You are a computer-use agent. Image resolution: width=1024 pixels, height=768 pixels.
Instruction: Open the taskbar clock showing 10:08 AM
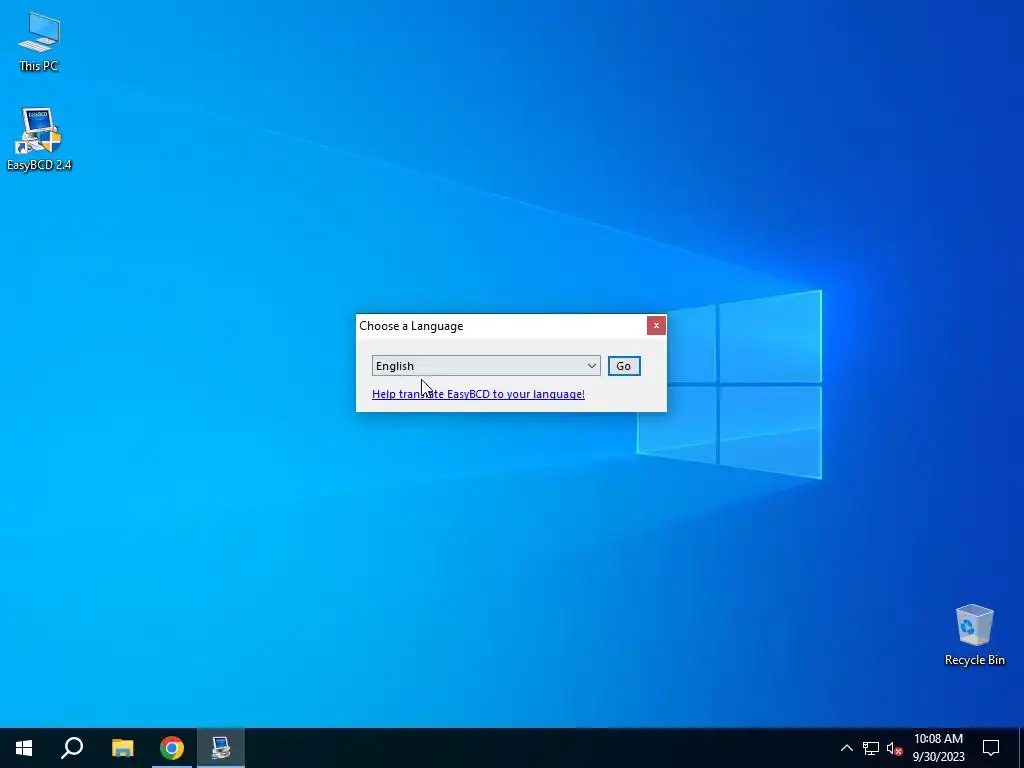938,748
